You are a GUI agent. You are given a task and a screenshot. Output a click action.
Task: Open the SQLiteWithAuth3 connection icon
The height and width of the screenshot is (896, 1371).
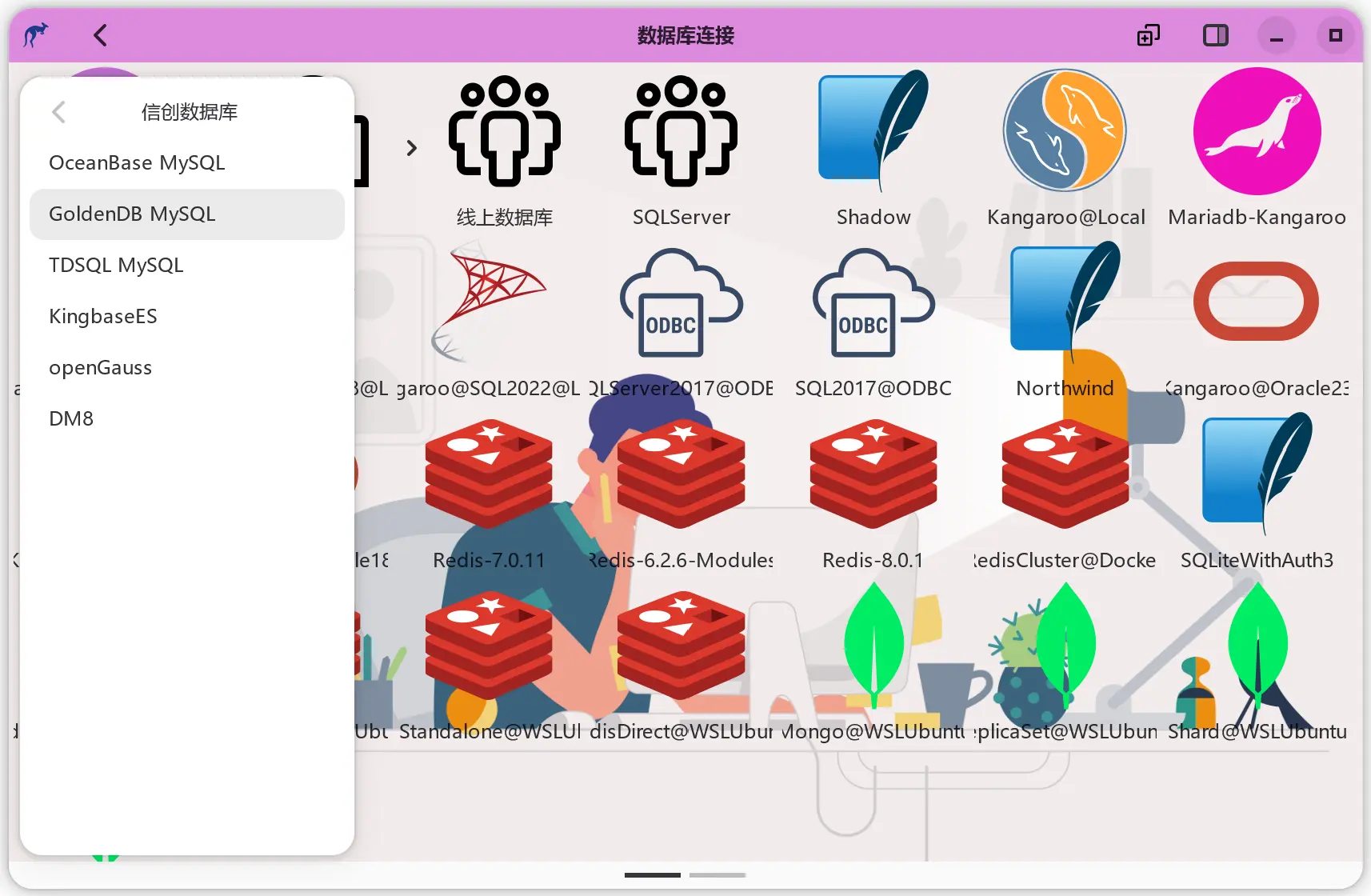click(1257, 474)
